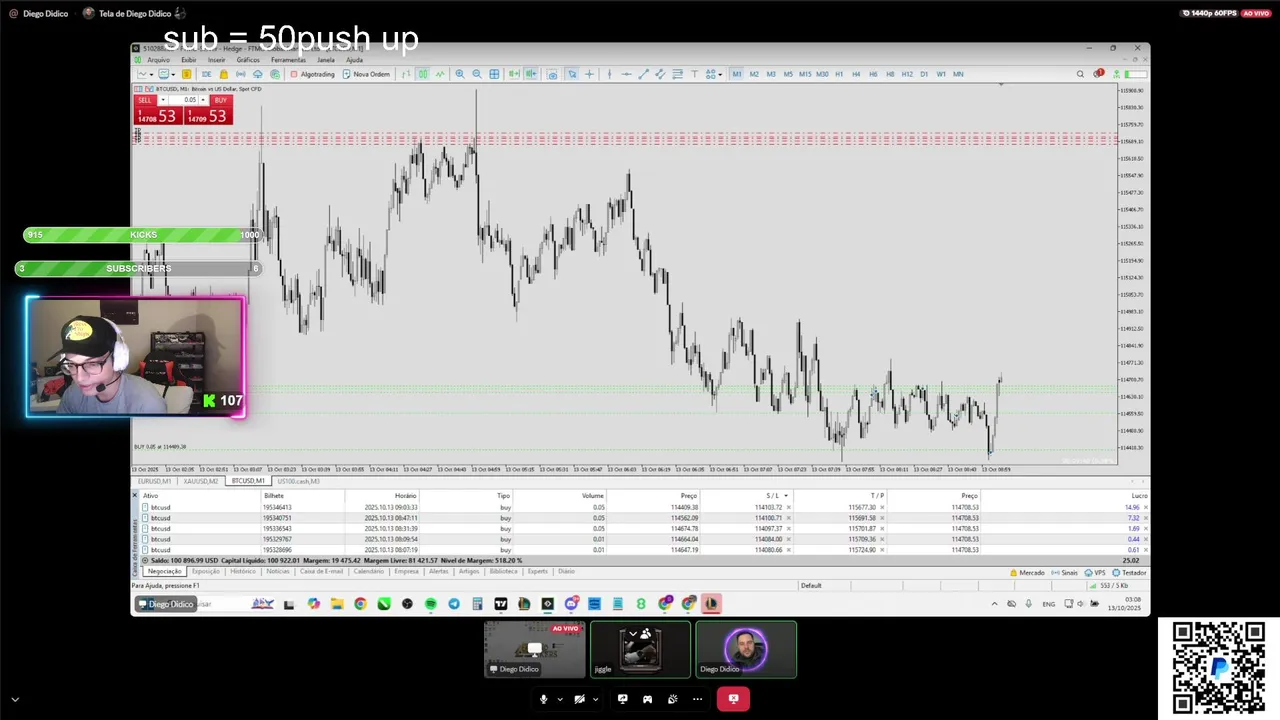
Task: Select the trendline drawing tool
Action: (x=643, y=74)
